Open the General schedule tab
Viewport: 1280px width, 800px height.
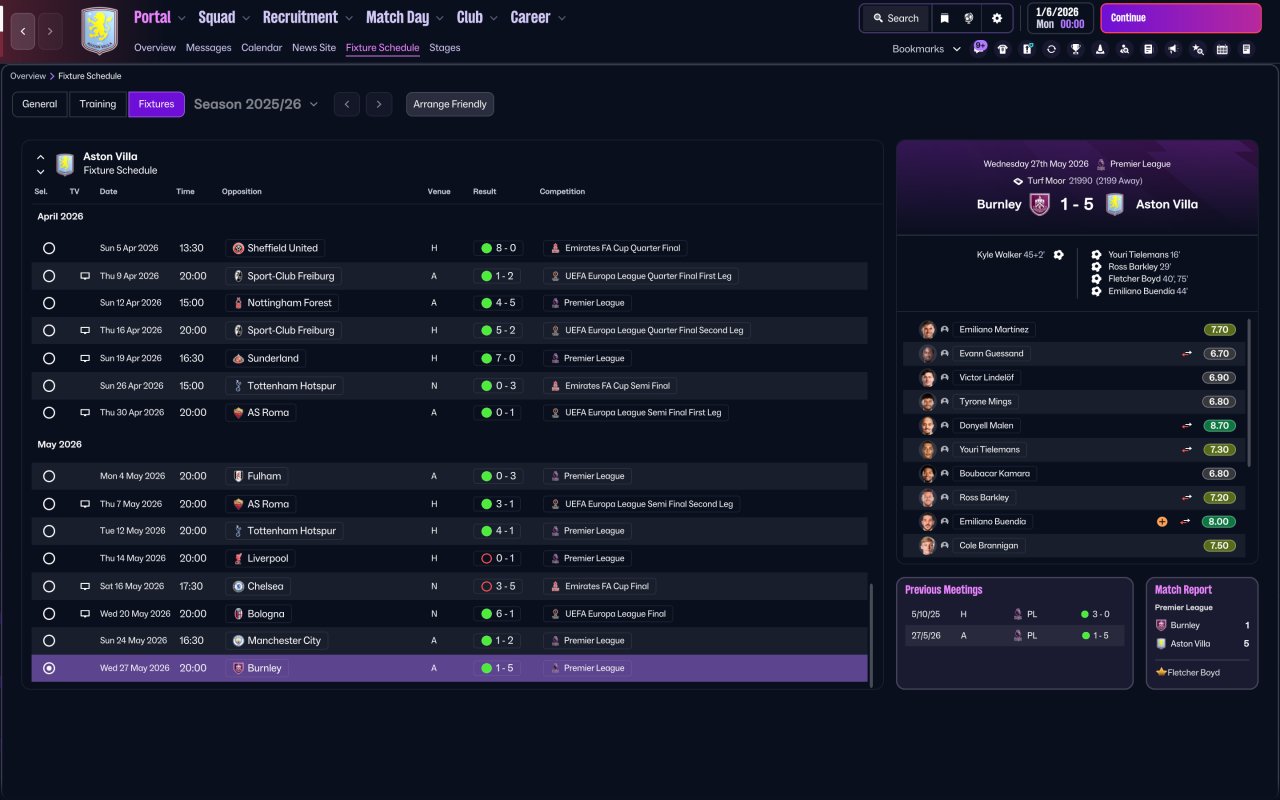click(40, 104)
